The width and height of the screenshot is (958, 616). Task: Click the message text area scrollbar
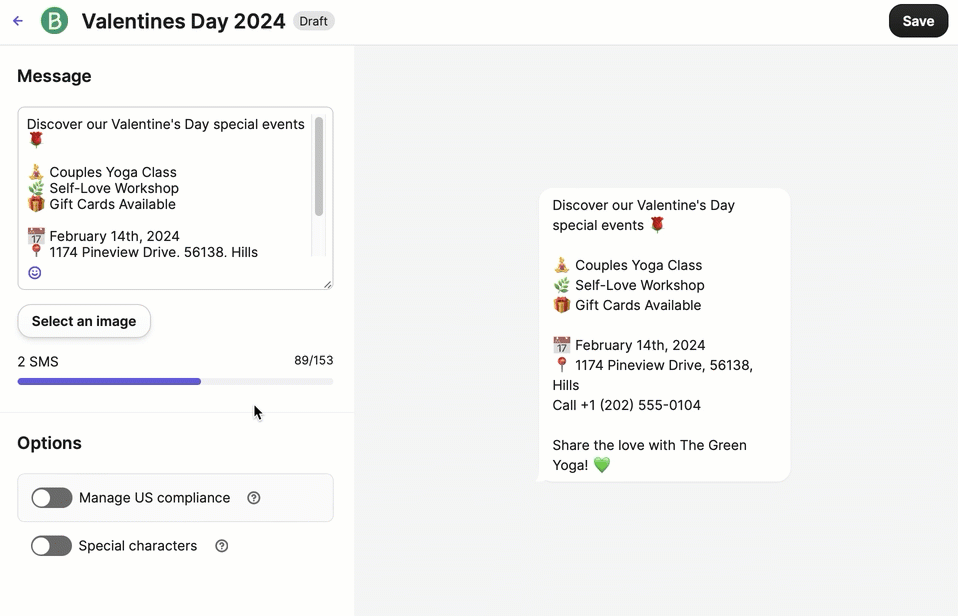[319, 166]
